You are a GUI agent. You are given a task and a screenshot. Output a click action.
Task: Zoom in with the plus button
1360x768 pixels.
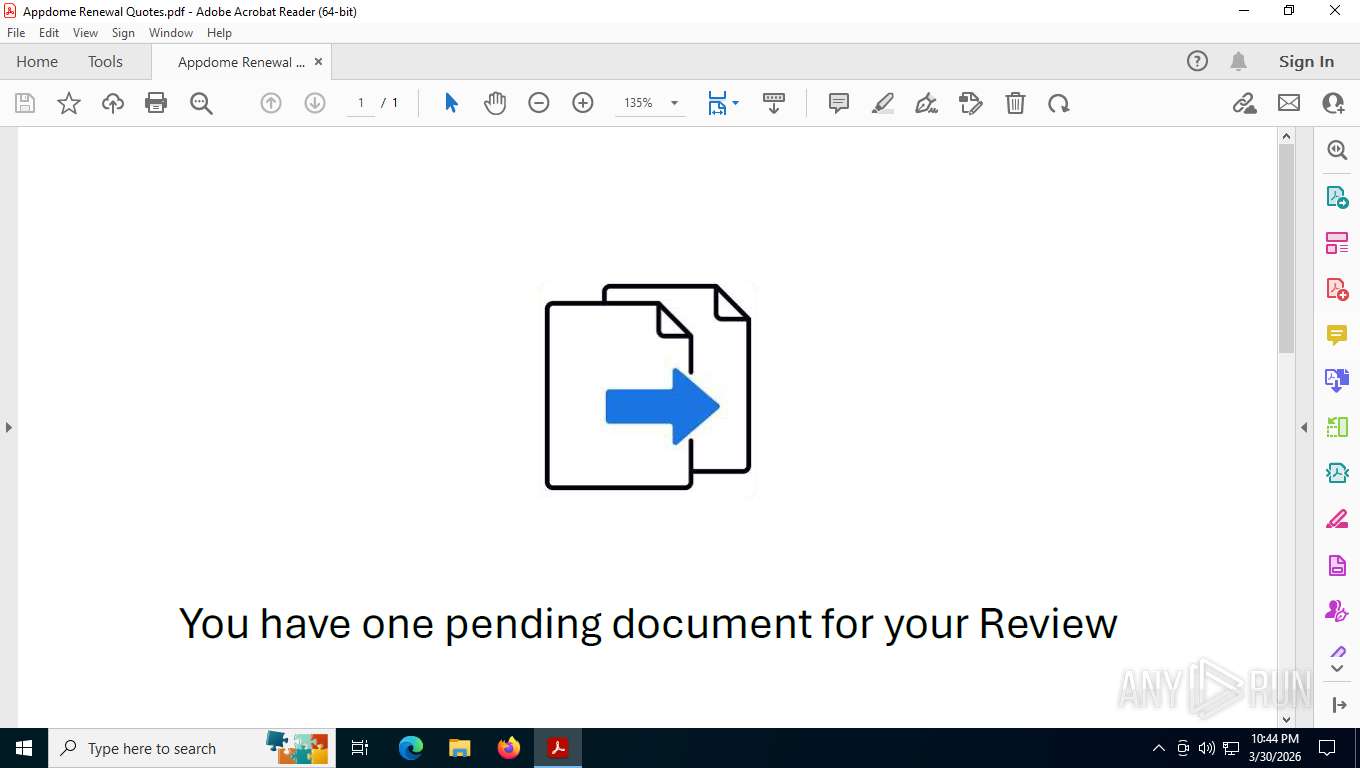tap(583, 103)
